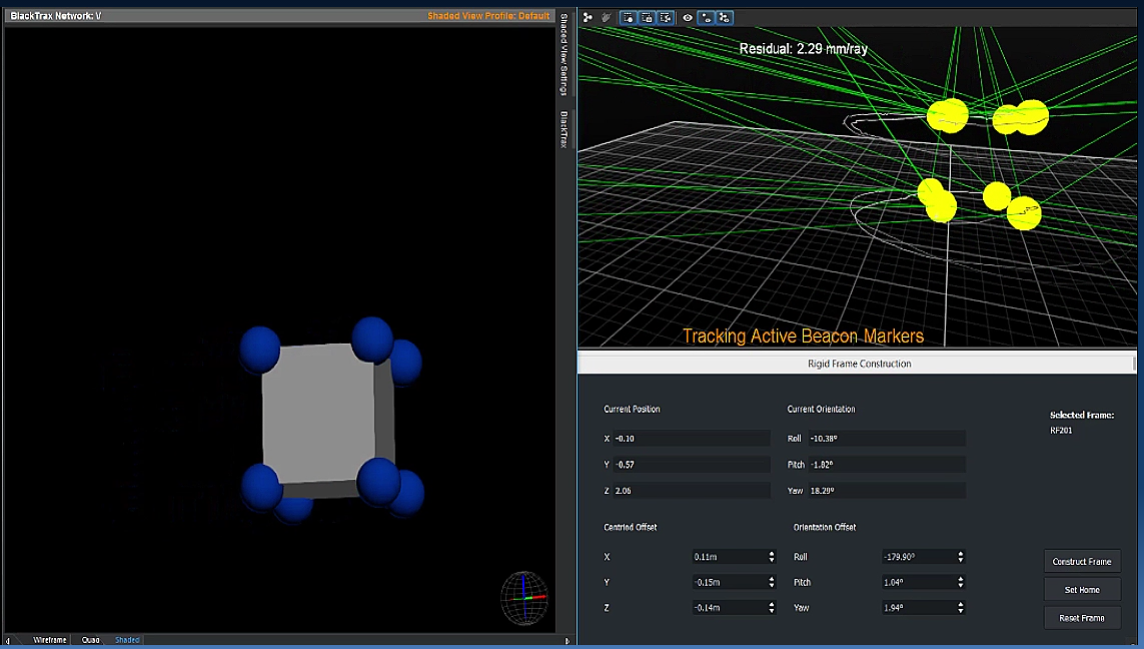The height and width of the screenshot is (649, 1144).
Task: Select the beacon tracking icon at toolbar's right end
Action: (x=723, y=17)
